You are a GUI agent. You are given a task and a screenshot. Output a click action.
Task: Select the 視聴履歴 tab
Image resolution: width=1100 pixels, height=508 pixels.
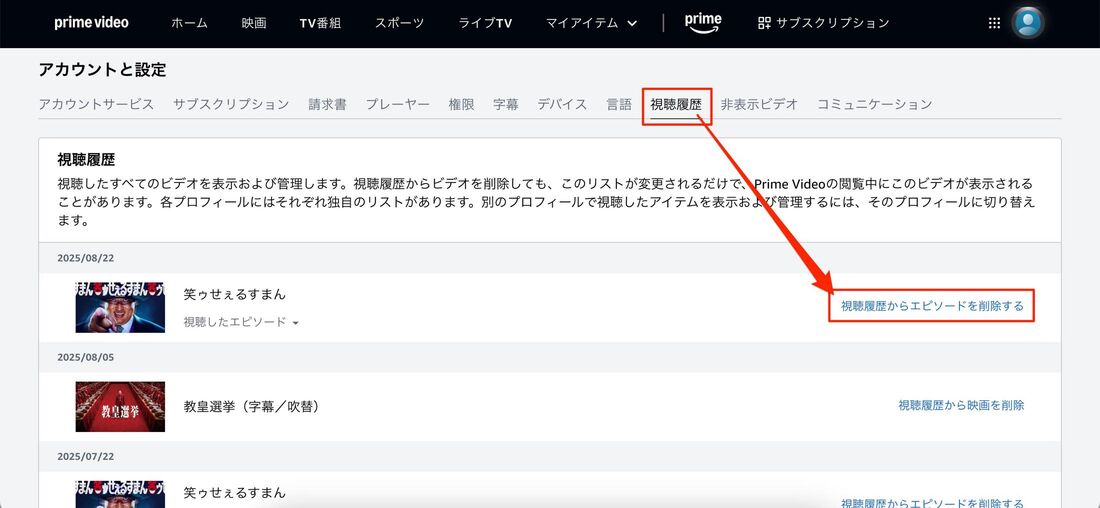pos(676,105)
